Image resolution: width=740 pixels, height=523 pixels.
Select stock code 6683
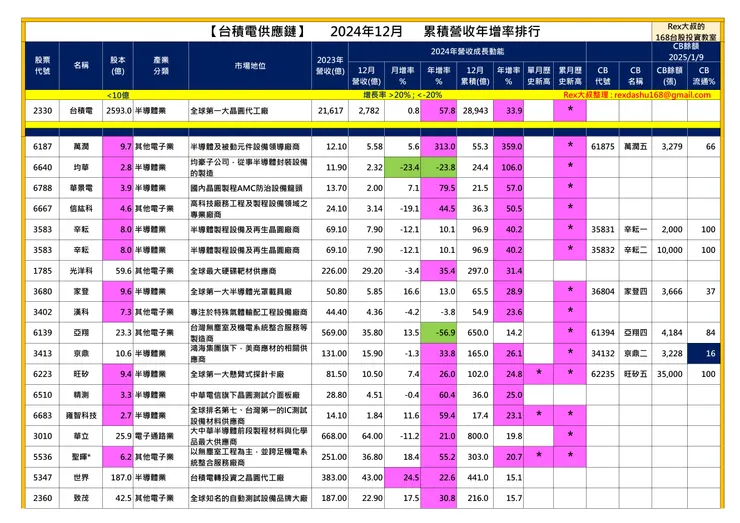click(x=42, y=415)
